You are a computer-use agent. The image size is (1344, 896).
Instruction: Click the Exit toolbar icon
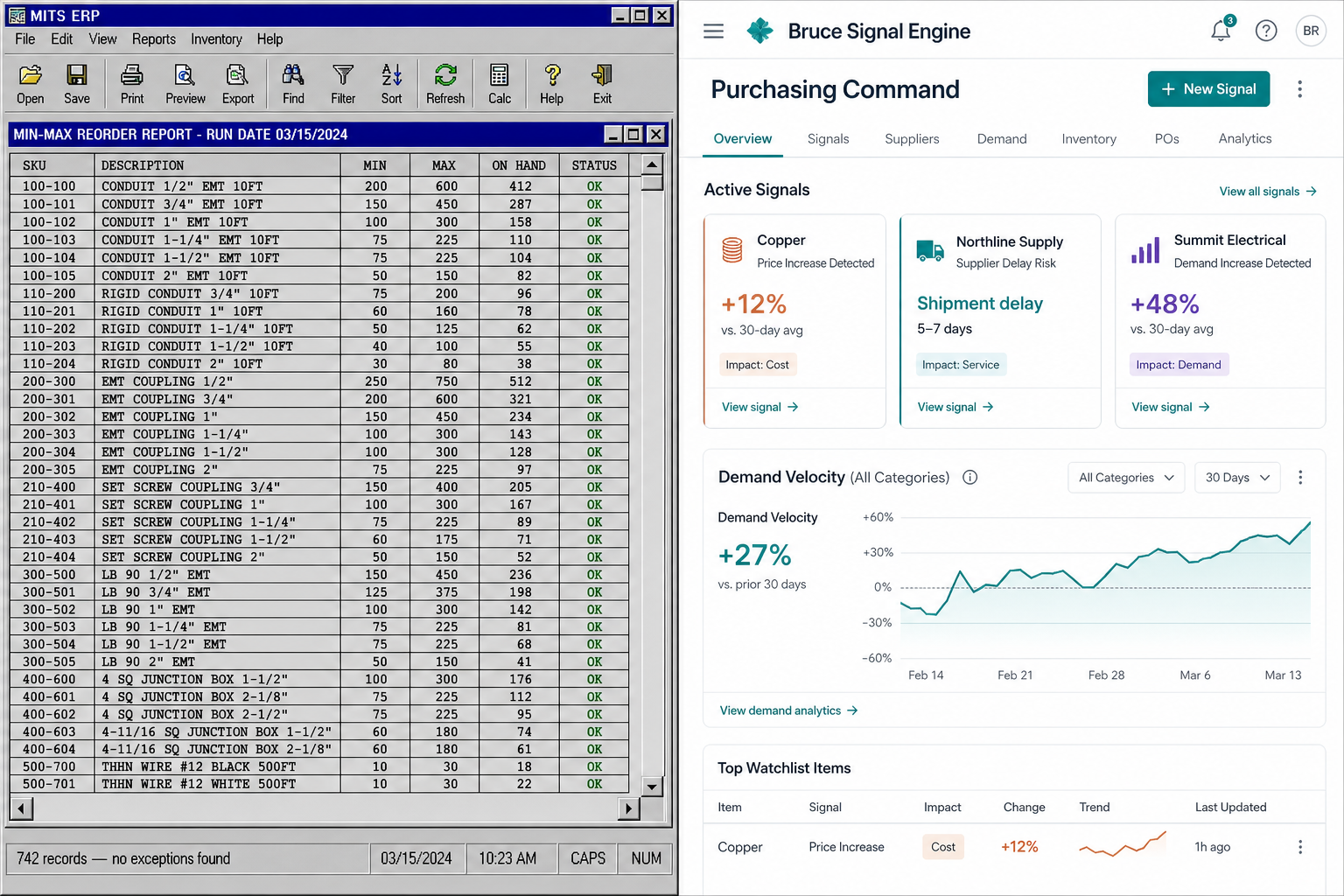point(602,84)
